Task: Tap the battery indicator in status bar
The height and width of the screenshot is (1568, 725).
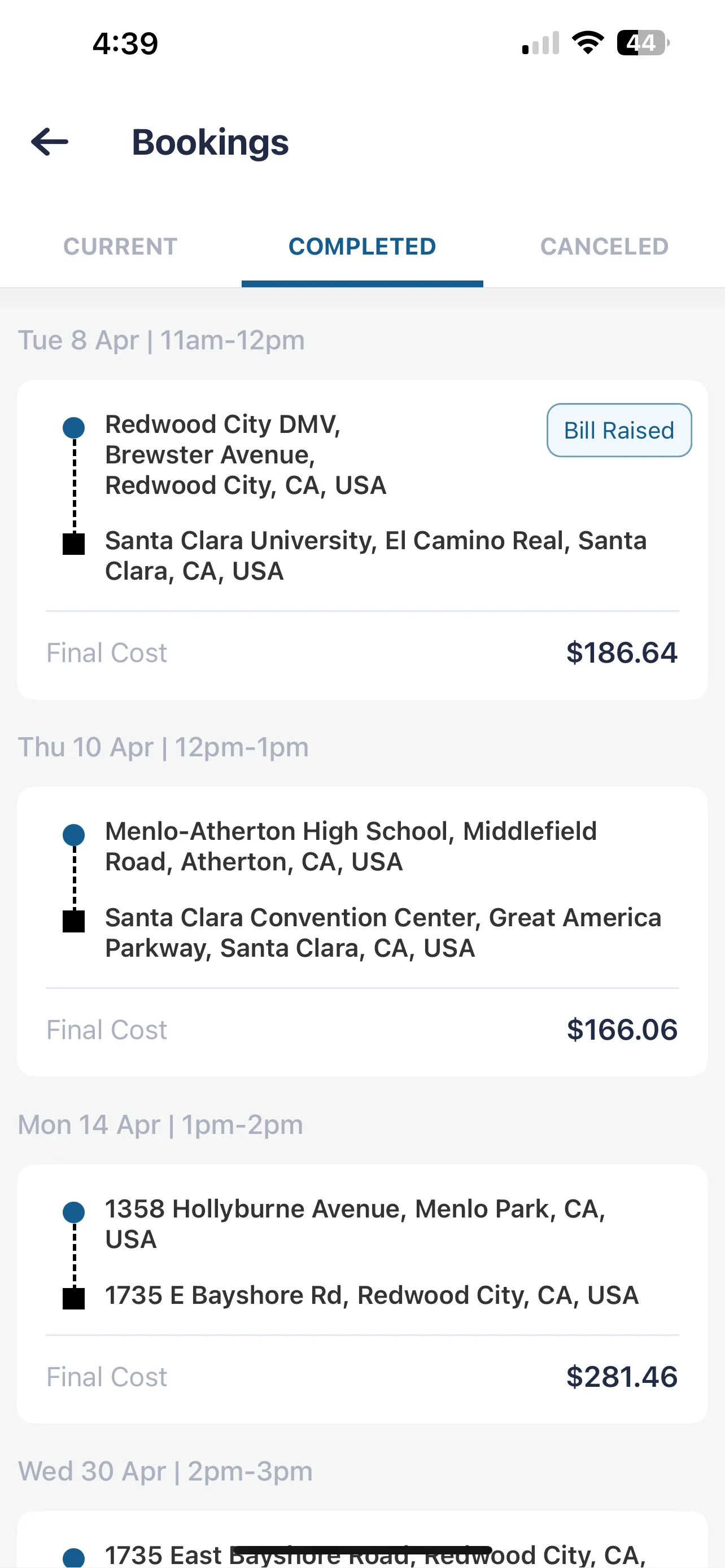Action: coord(643,42)
